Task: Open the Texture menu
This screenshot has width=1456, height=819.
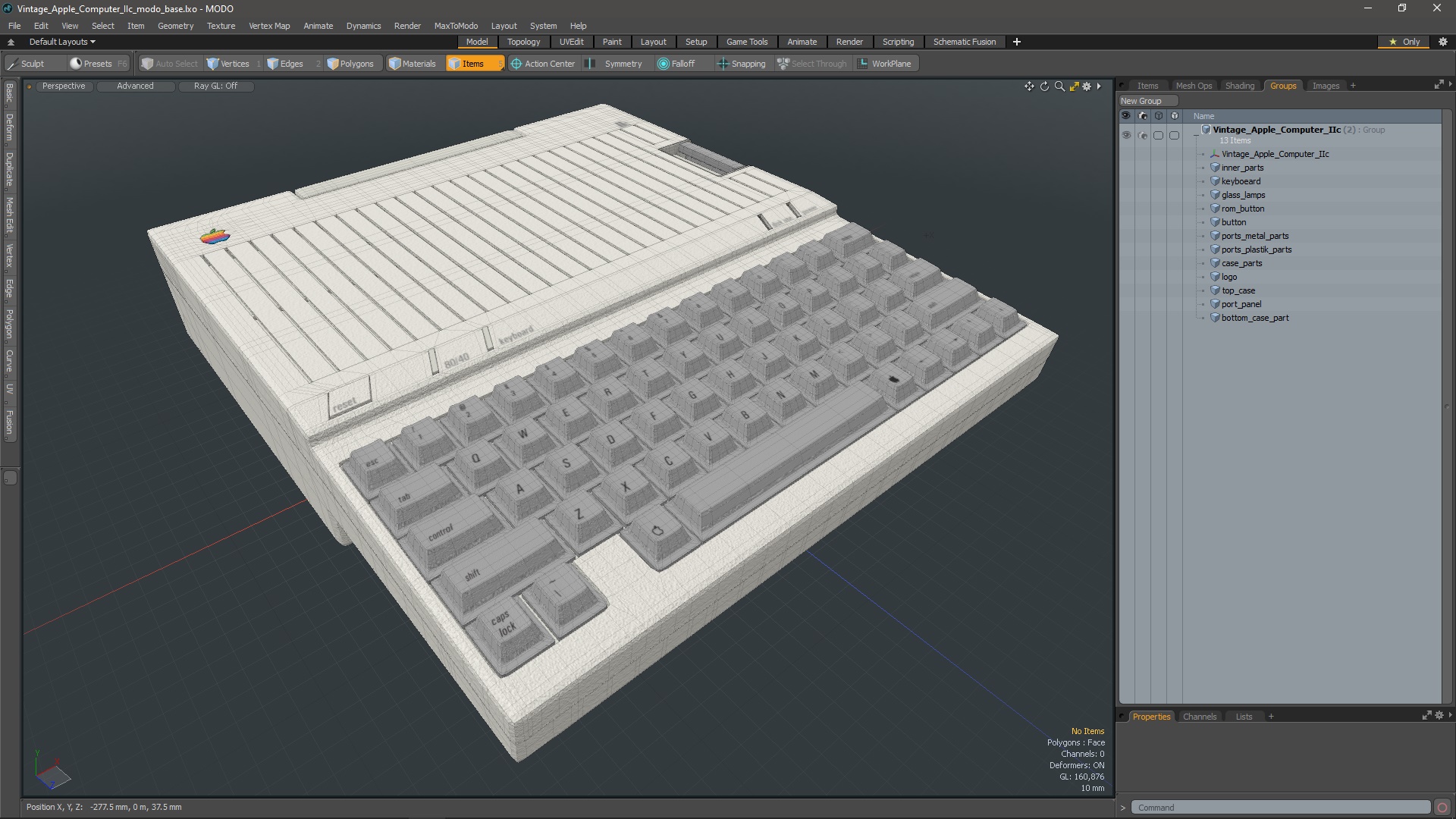Action: click(x=221, y=26)
